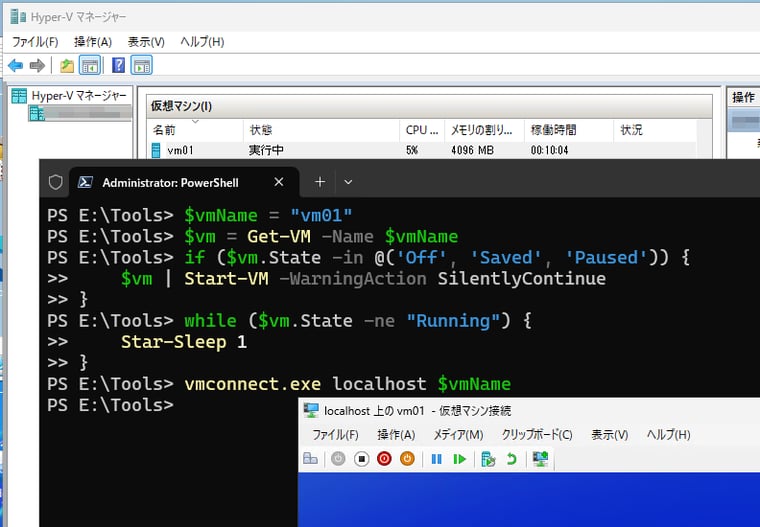Open 表示(V) menu in vmconnect window
This screenshot has width=760, height=527.
[x=609, y=435]
